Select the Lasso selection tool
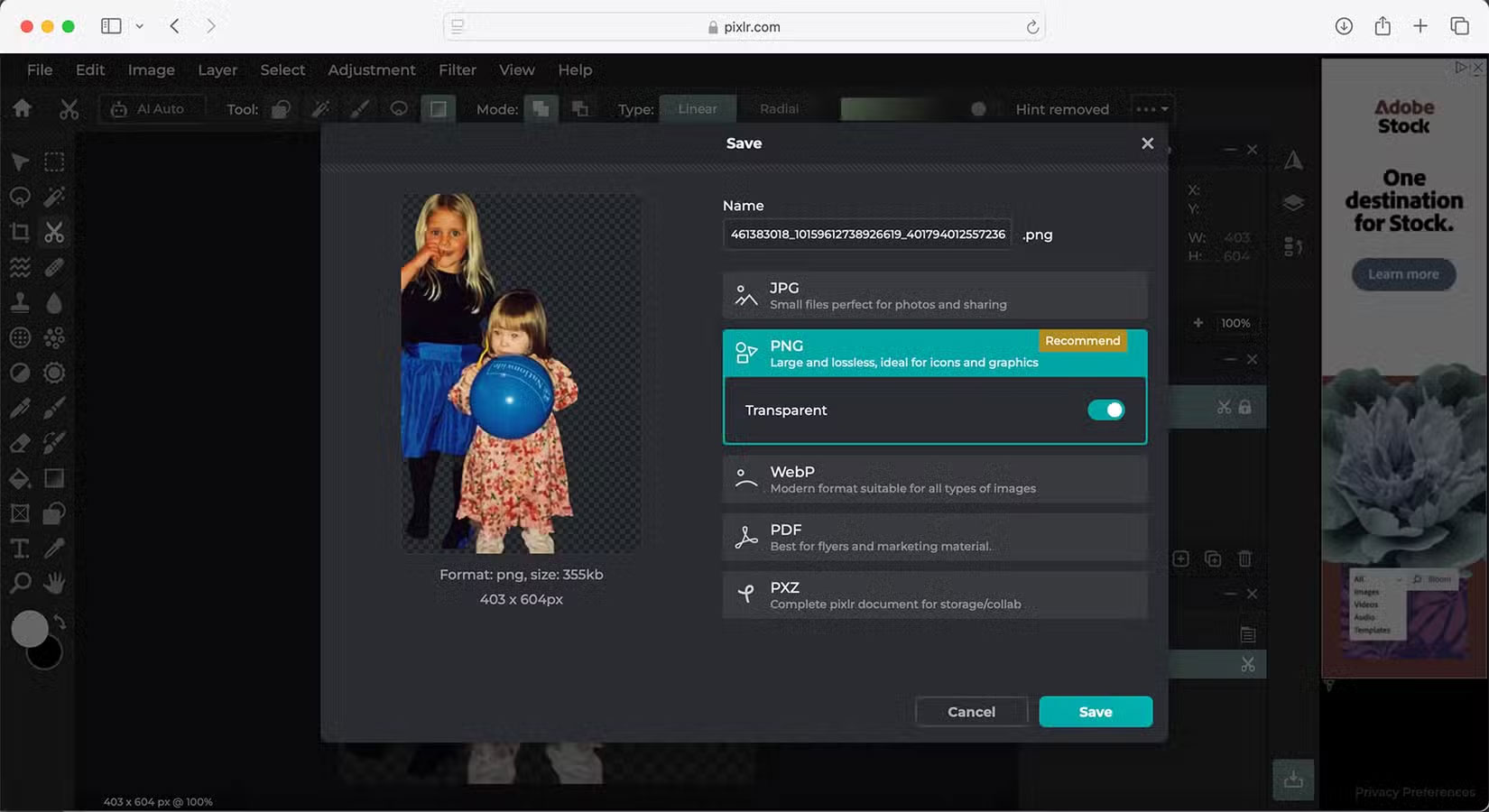The height and width of the screenshot is (812, 1489). pos(20,197)
